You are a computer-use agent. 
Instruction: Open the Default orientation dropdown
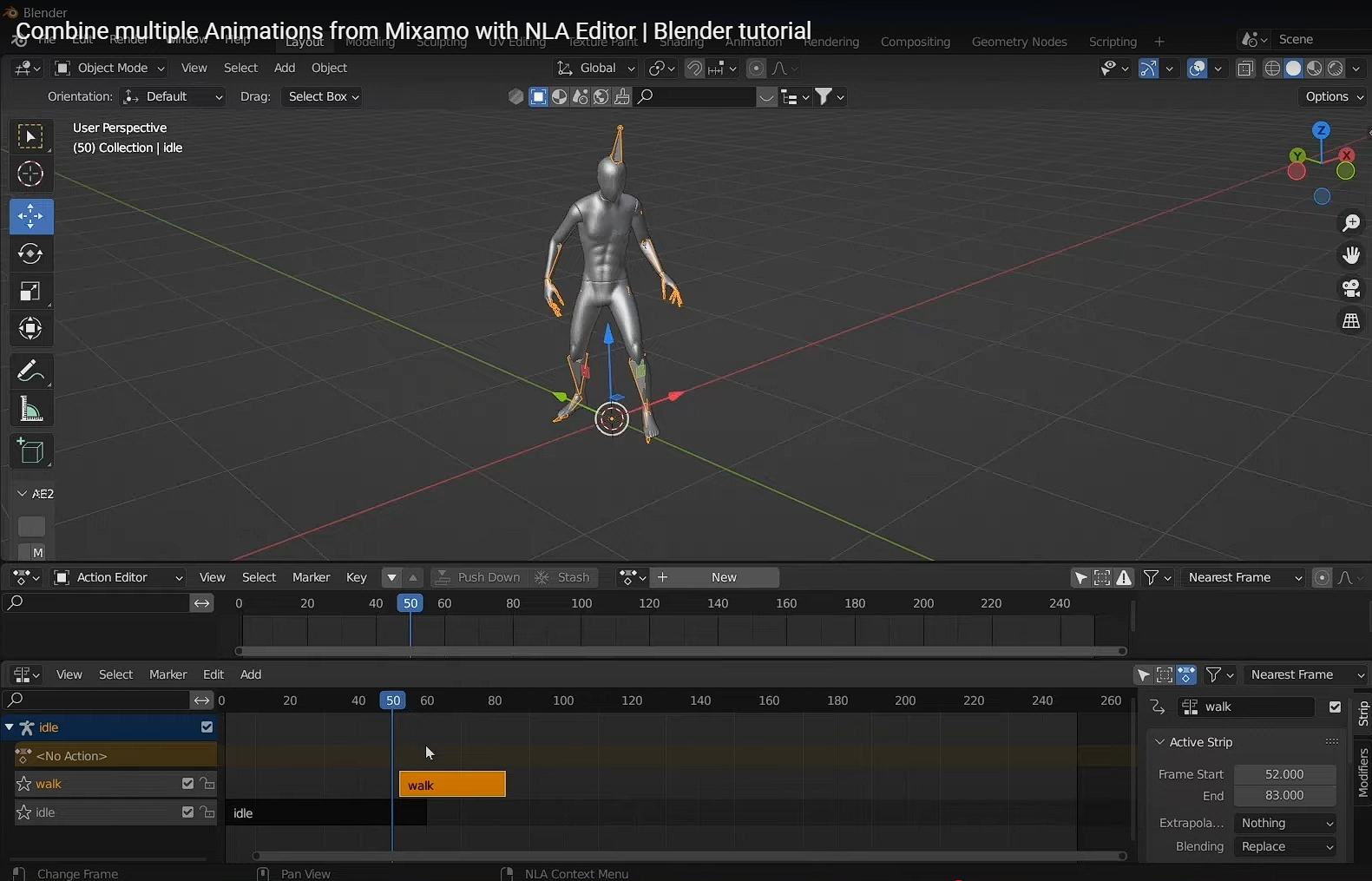pos(174,96)
